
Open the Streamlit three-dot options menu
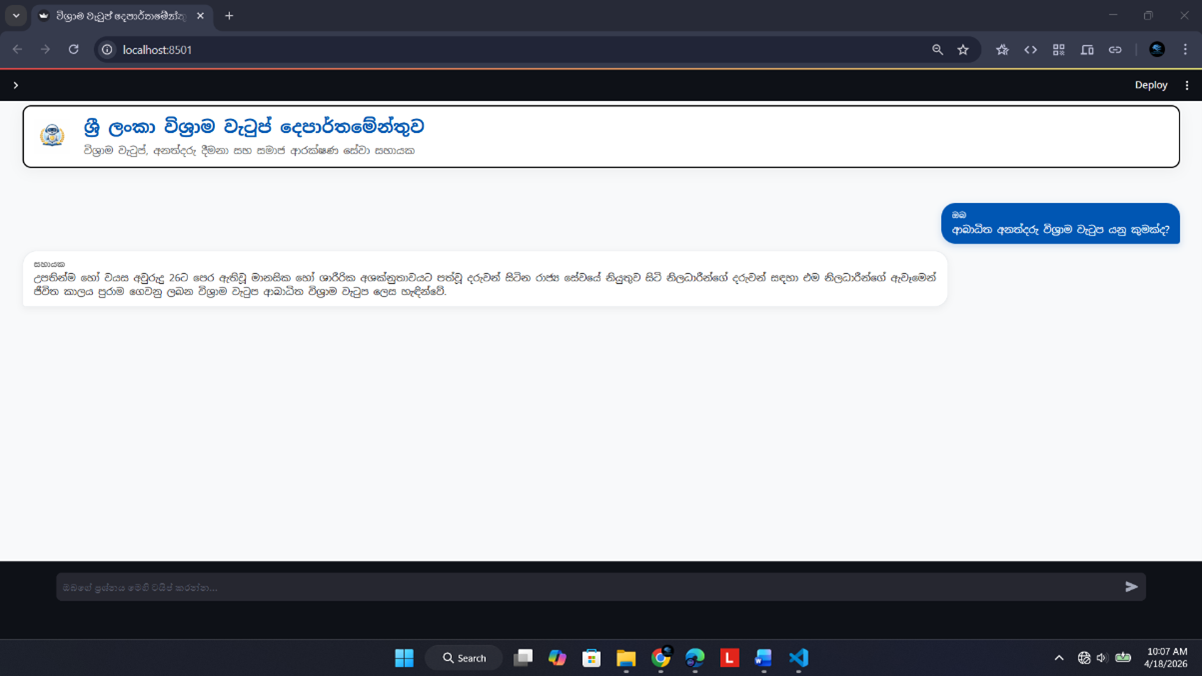tap(1187, 85)
